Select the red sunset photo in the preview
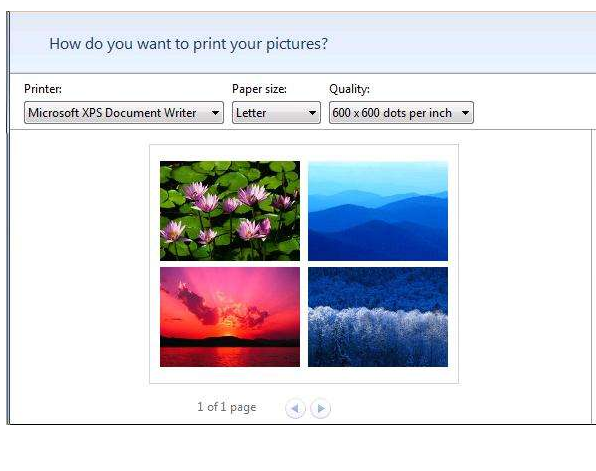 coord(230,317)
